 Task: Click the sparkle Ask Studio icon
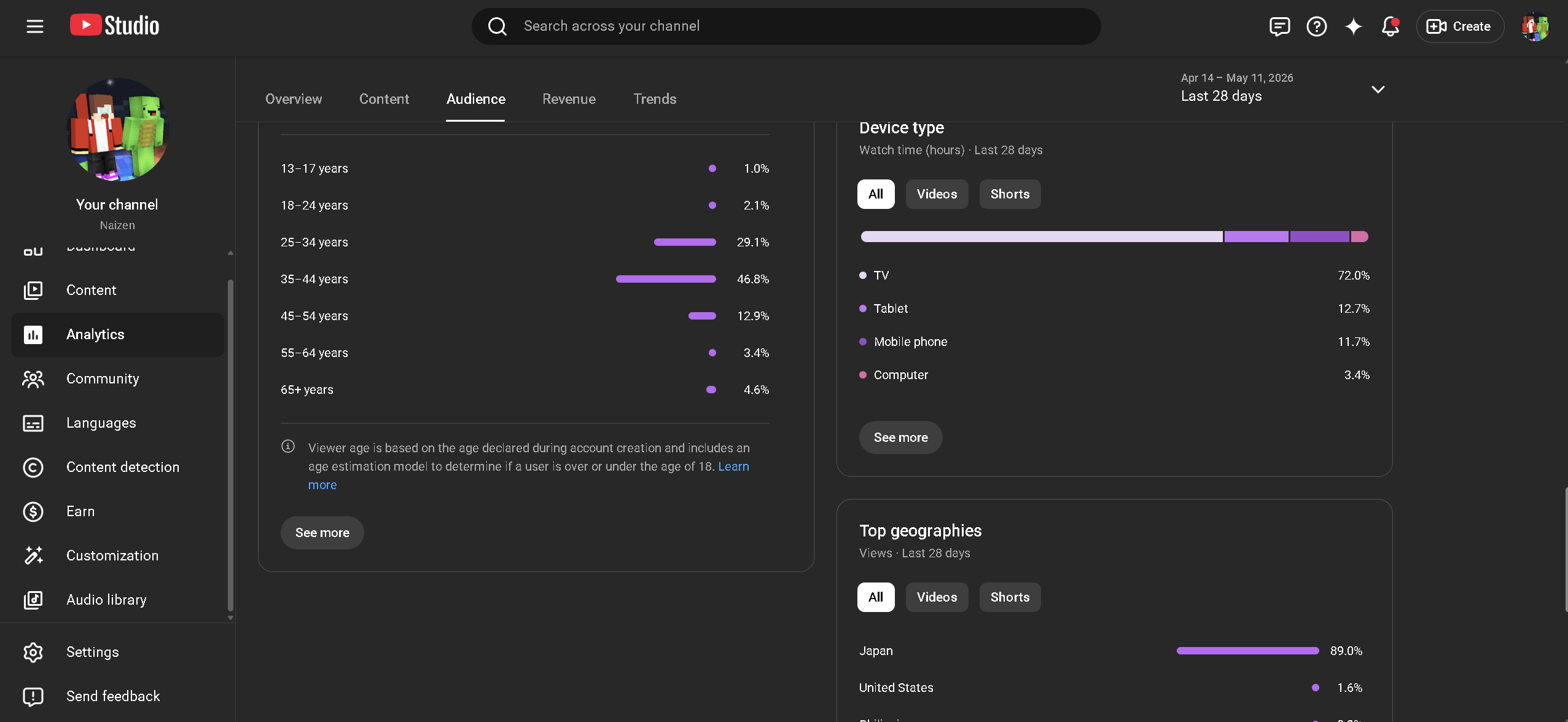pos(1354,26)
